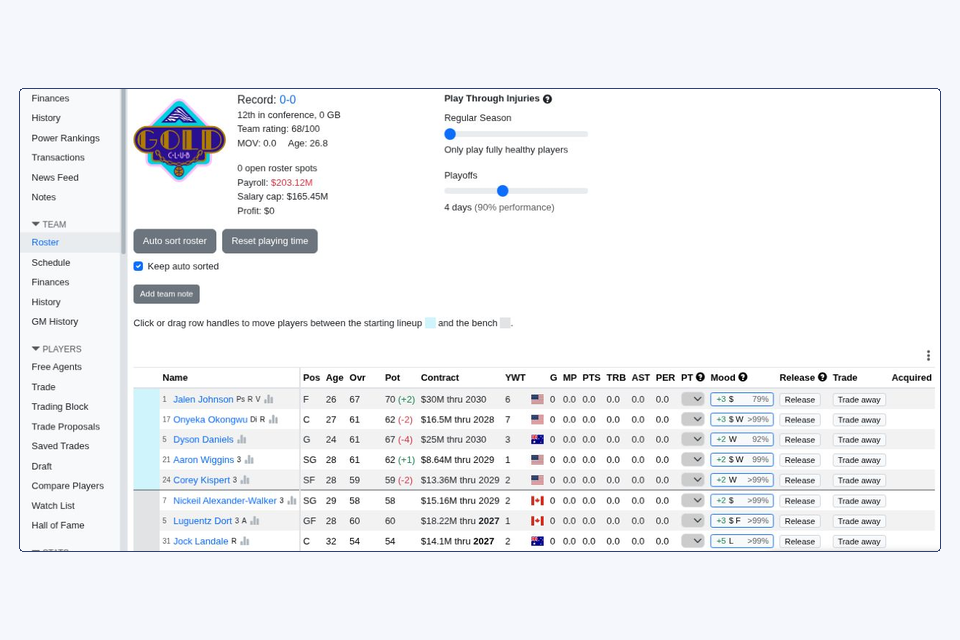The width and height of the screenshot is (960, 640).
Task: Click Jalen Johnson's row drag handle
Action: (x=146, y=399)
